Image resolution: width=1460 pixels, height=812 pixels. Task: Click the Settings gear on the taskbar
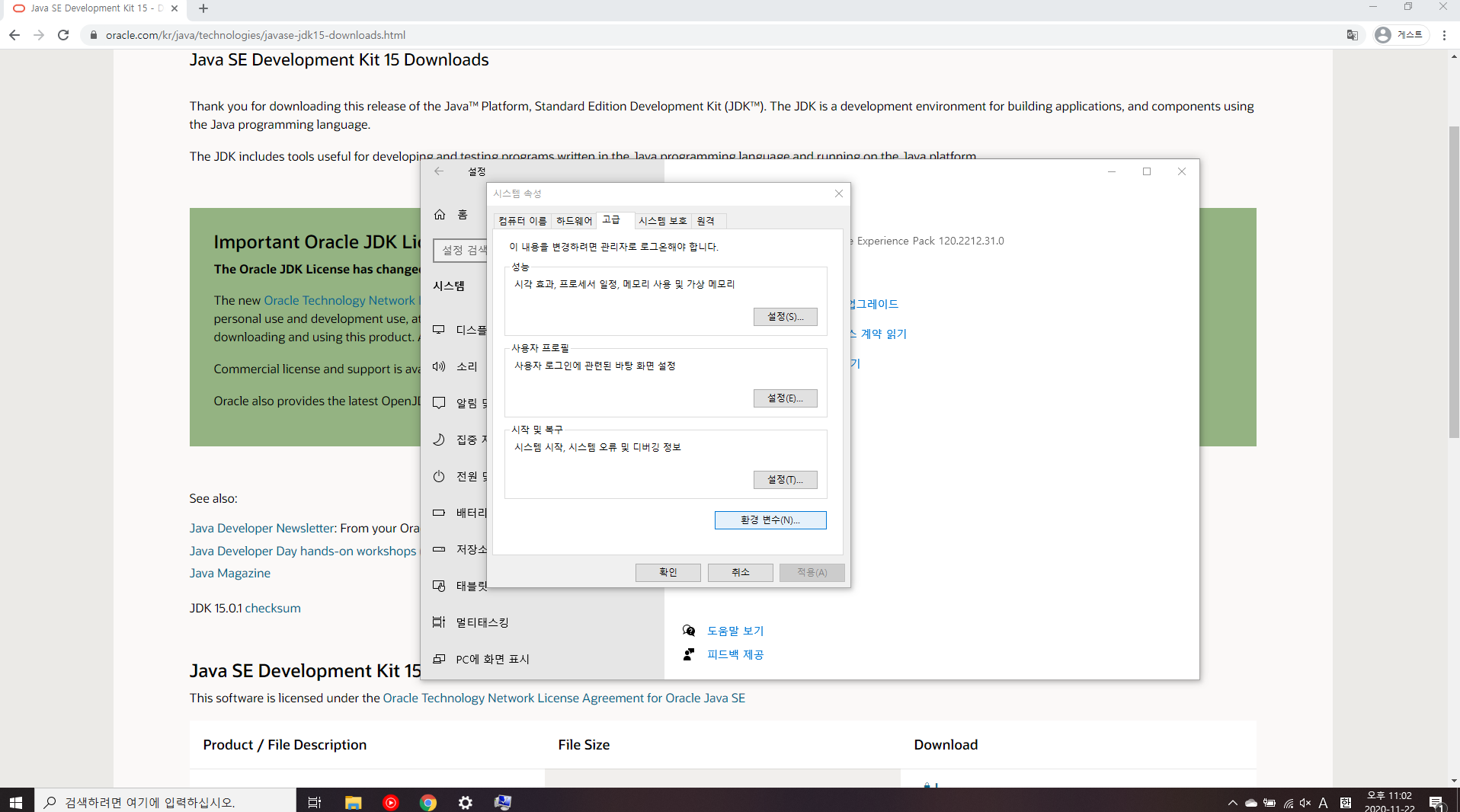click(466, 802)
